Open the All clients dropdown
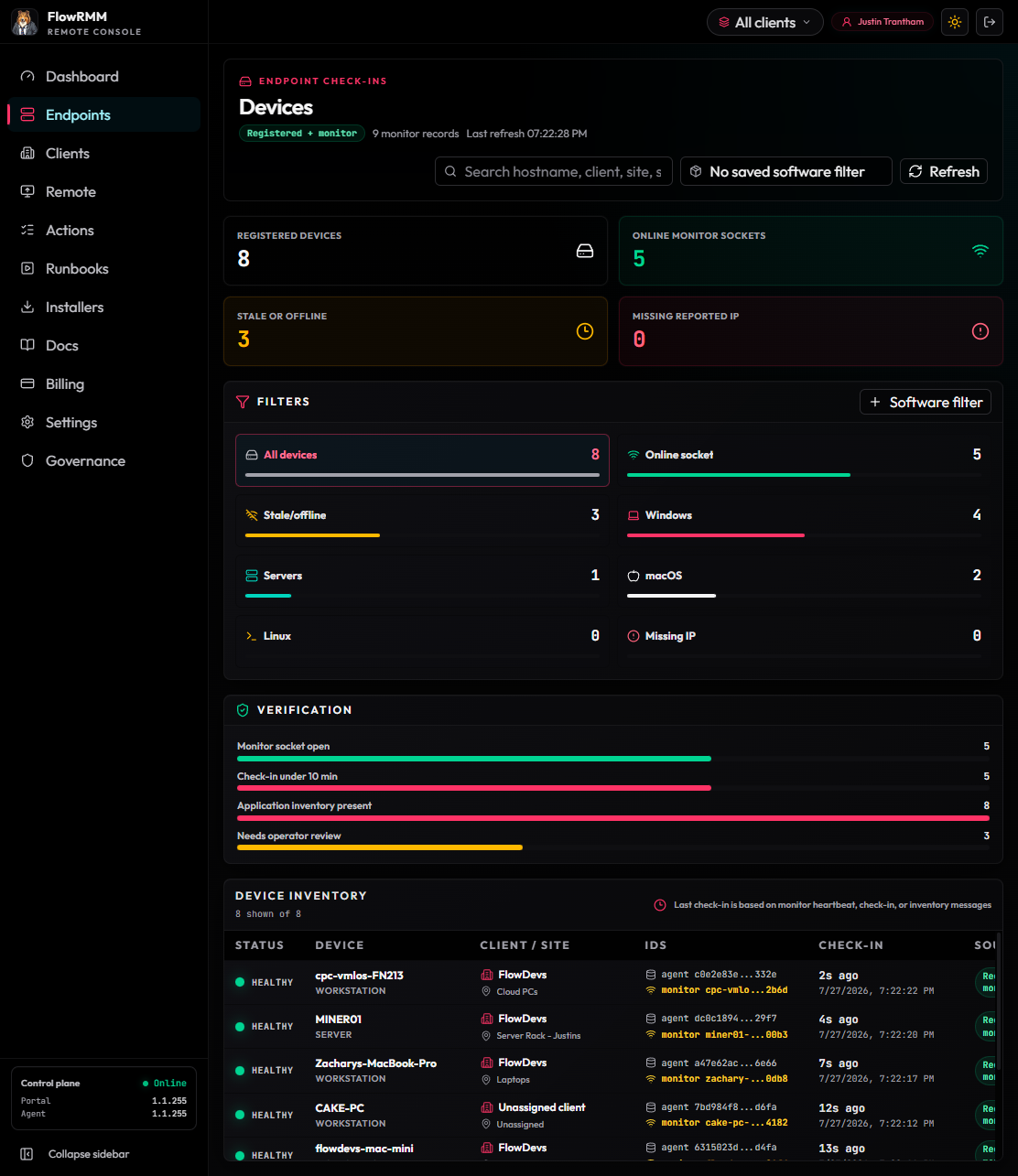Viewport: 1018px width, 1176px height. click(x=765, y=22)
